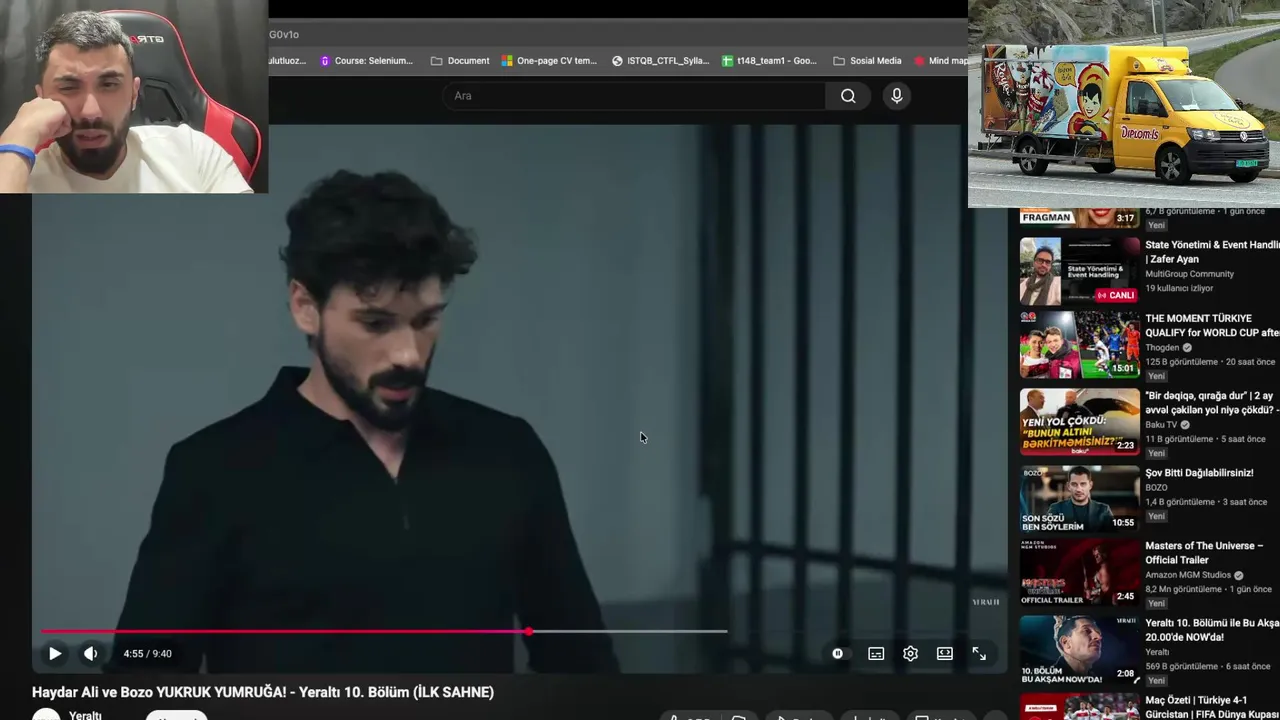Click the 'Haydar Ali ve Bozo YUKRUK YUMRUĞA!' title
The image size is (1280, 720).
click(263, 692)
